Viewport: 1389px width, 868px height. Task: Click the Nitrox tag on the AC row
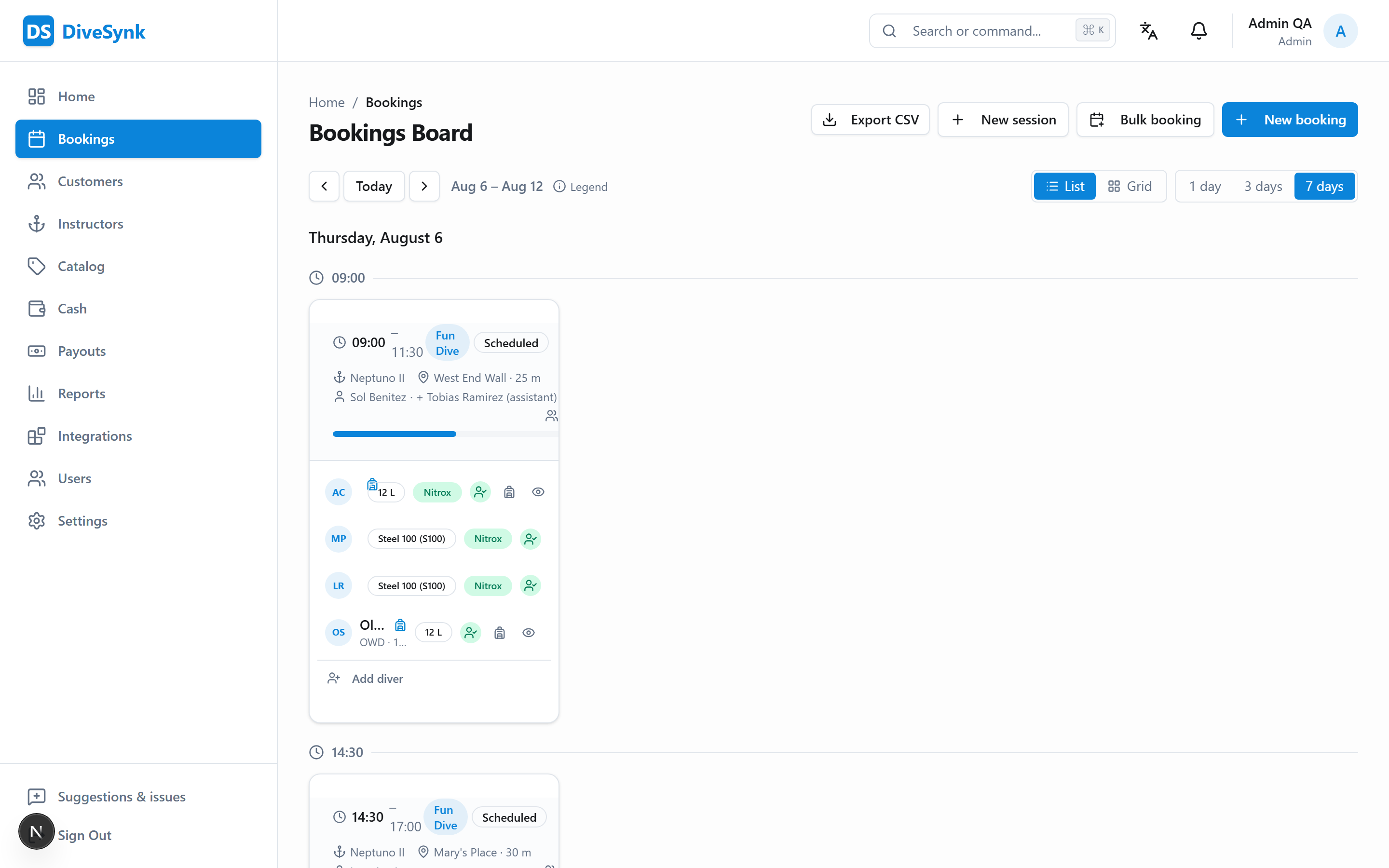[437, 492]
